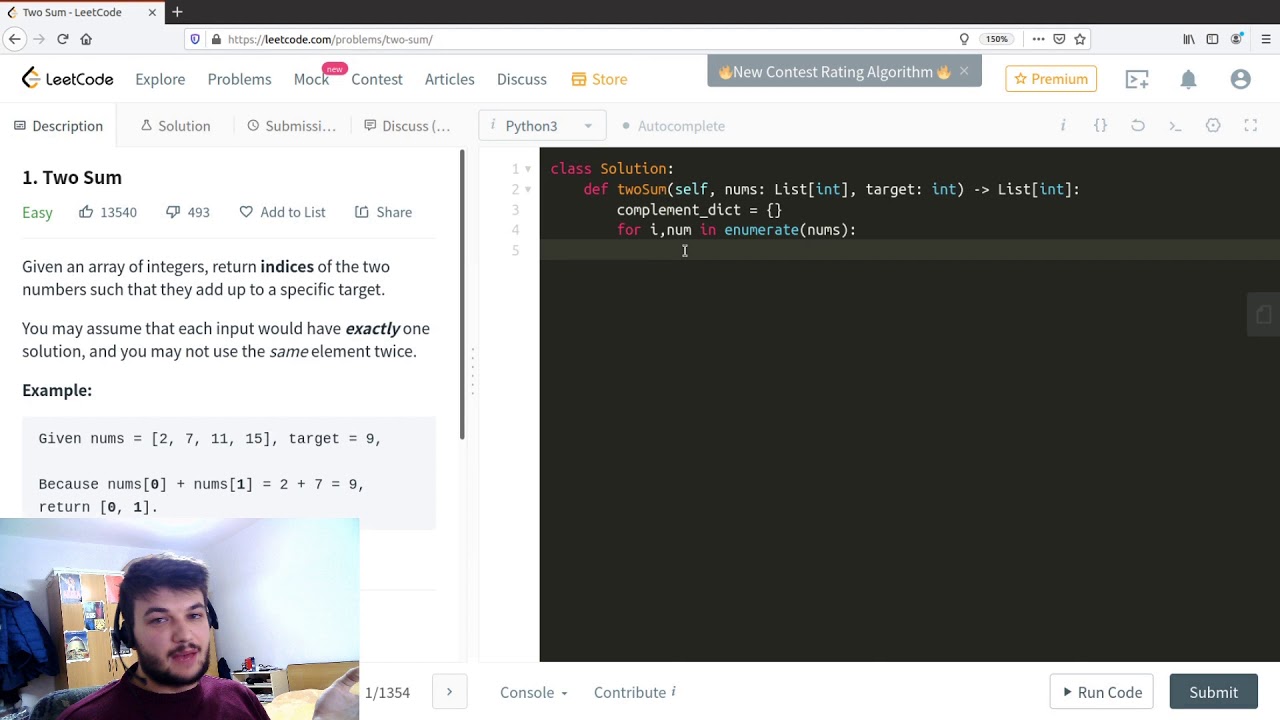The height and width of the screenshot is (720, 1280).
Task: Dismiss the New Contest Rating banner
Action: click(964, 71)
